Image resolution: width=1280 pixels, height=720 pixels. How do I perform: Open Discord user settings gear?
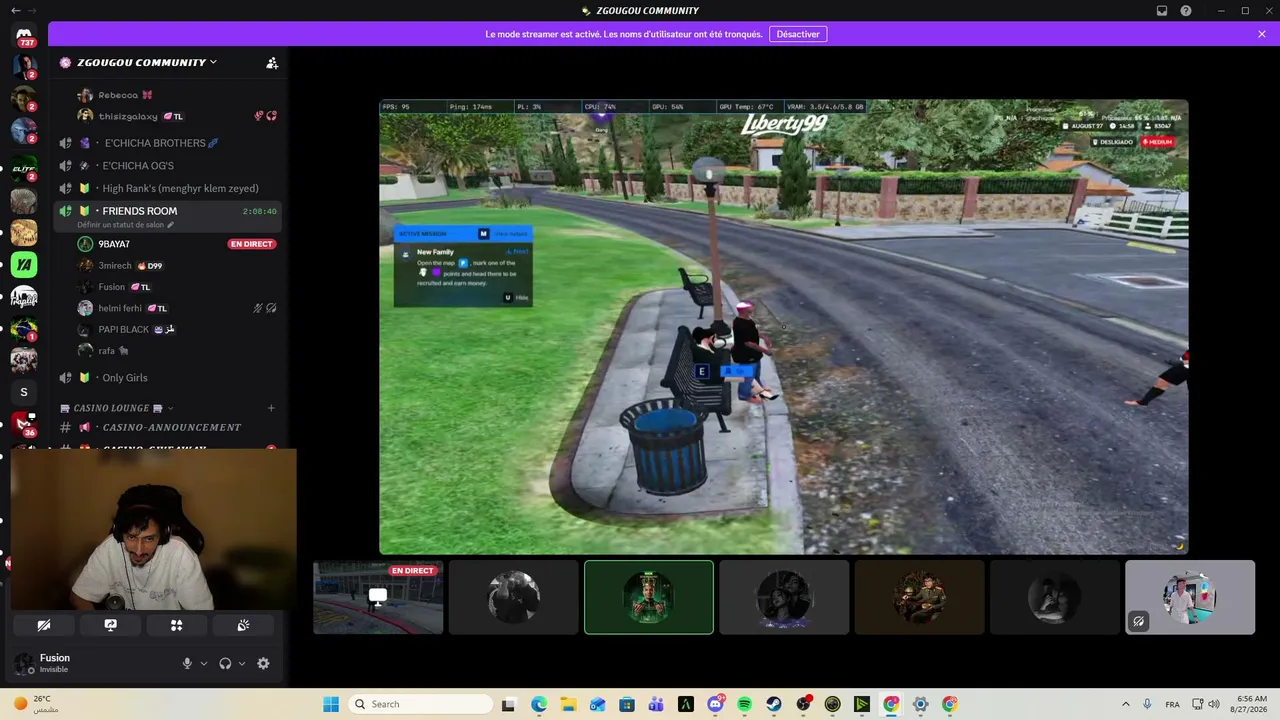coord(263,663)
